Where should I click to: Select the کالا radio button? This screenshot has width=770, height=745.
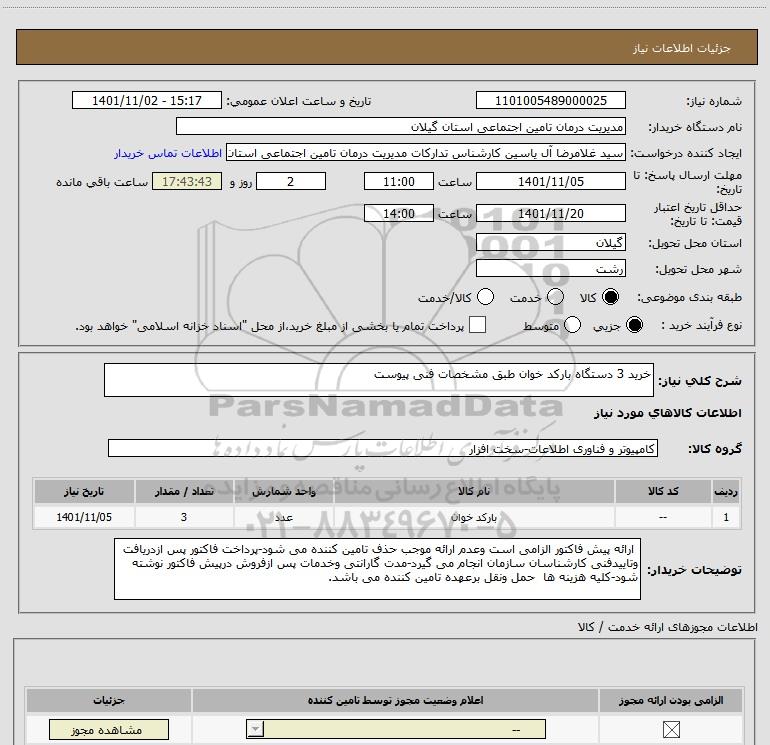click(x=610, y=297)
